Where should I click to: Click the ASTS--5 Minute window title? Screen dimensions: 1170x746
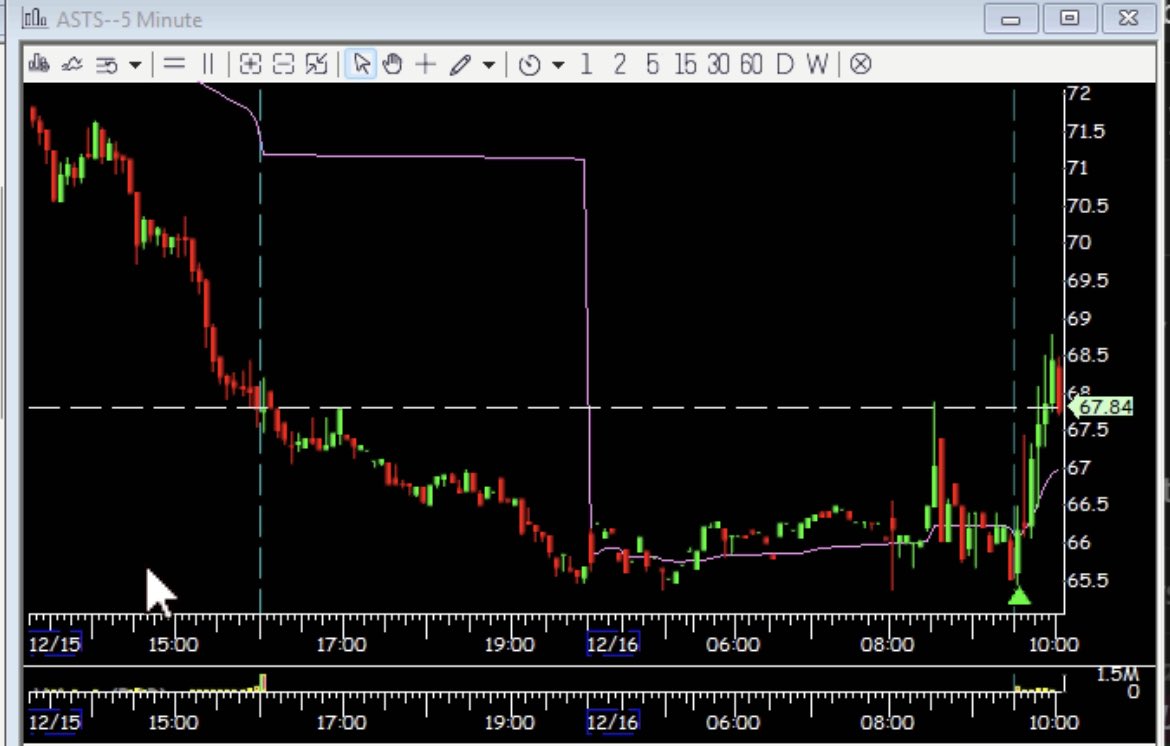point(129,19)
